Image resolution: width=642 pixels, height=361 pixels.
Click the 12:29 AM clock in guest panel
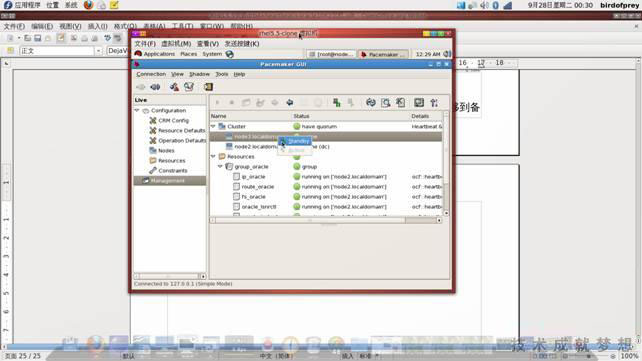(x=428, y=54)
